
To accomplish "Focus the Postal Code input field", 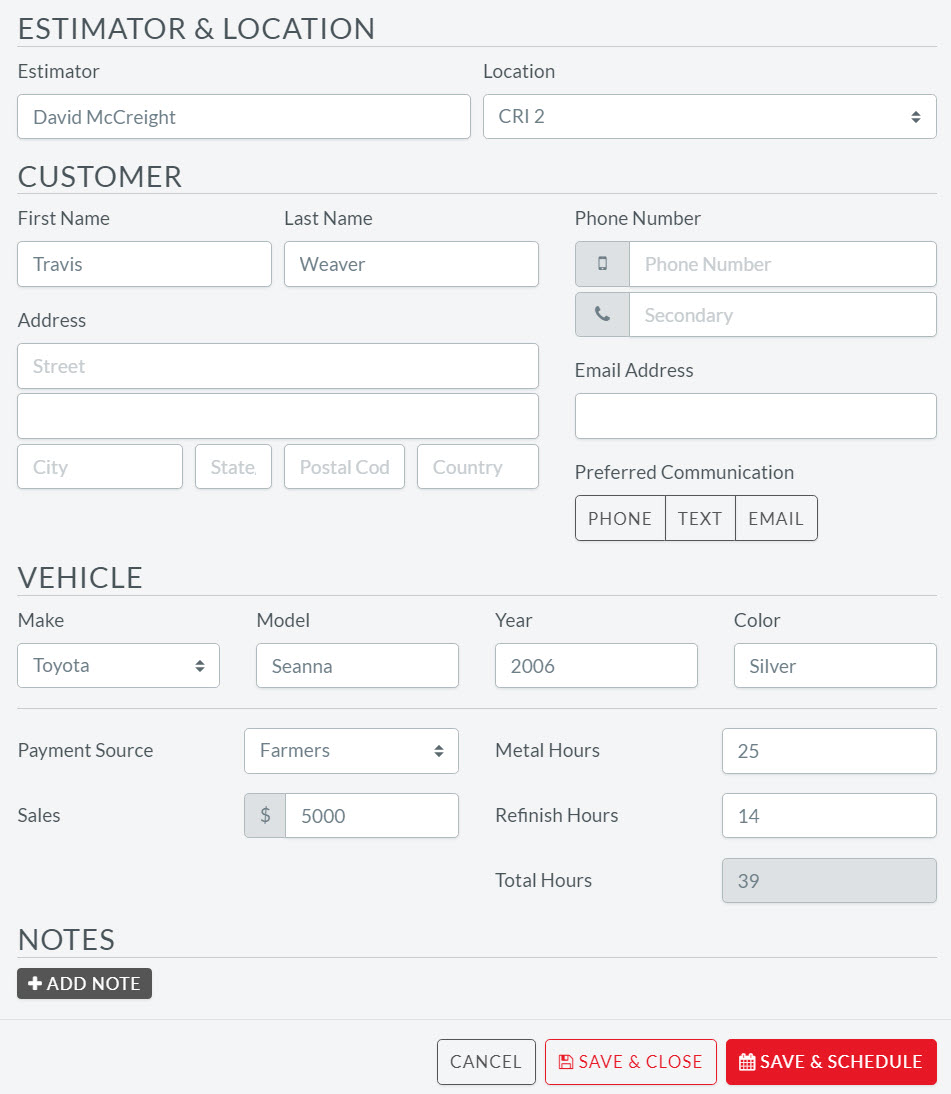I will pyautogui.click(x=344, y=467).
